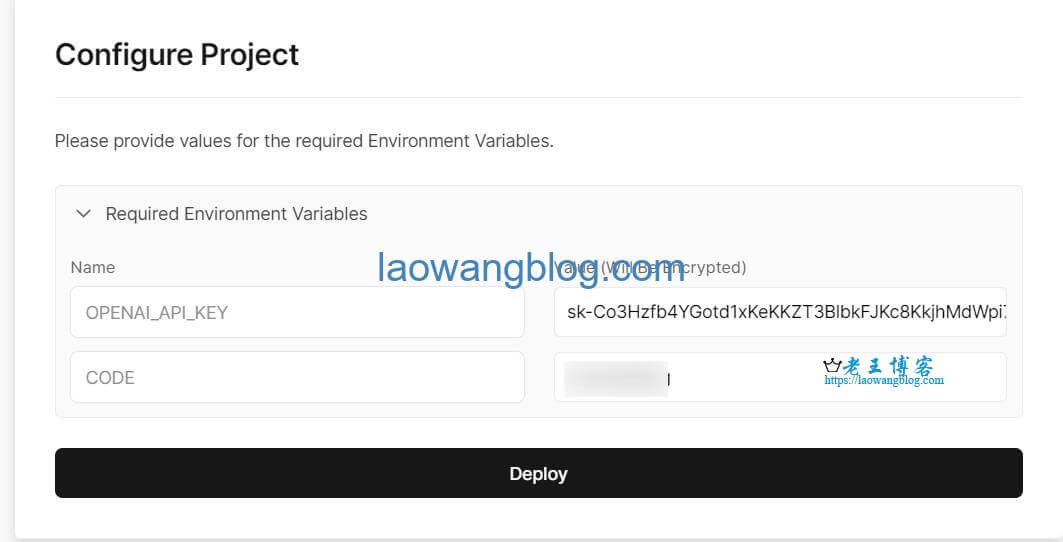Click the crown icon in the watermark
1063x542 pixels.
click(832, 366)
